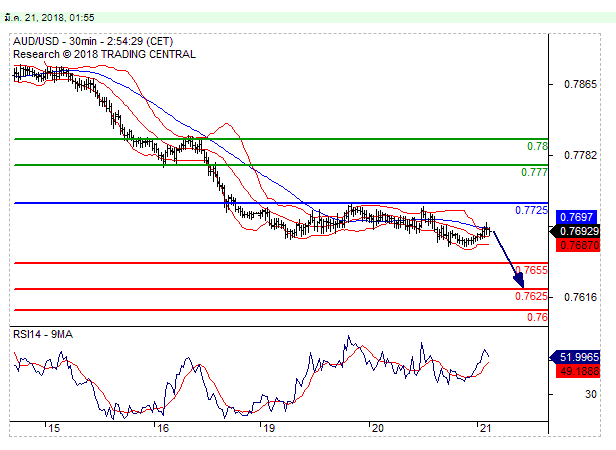Click the 0.7616 price axis label

(580, 297)
